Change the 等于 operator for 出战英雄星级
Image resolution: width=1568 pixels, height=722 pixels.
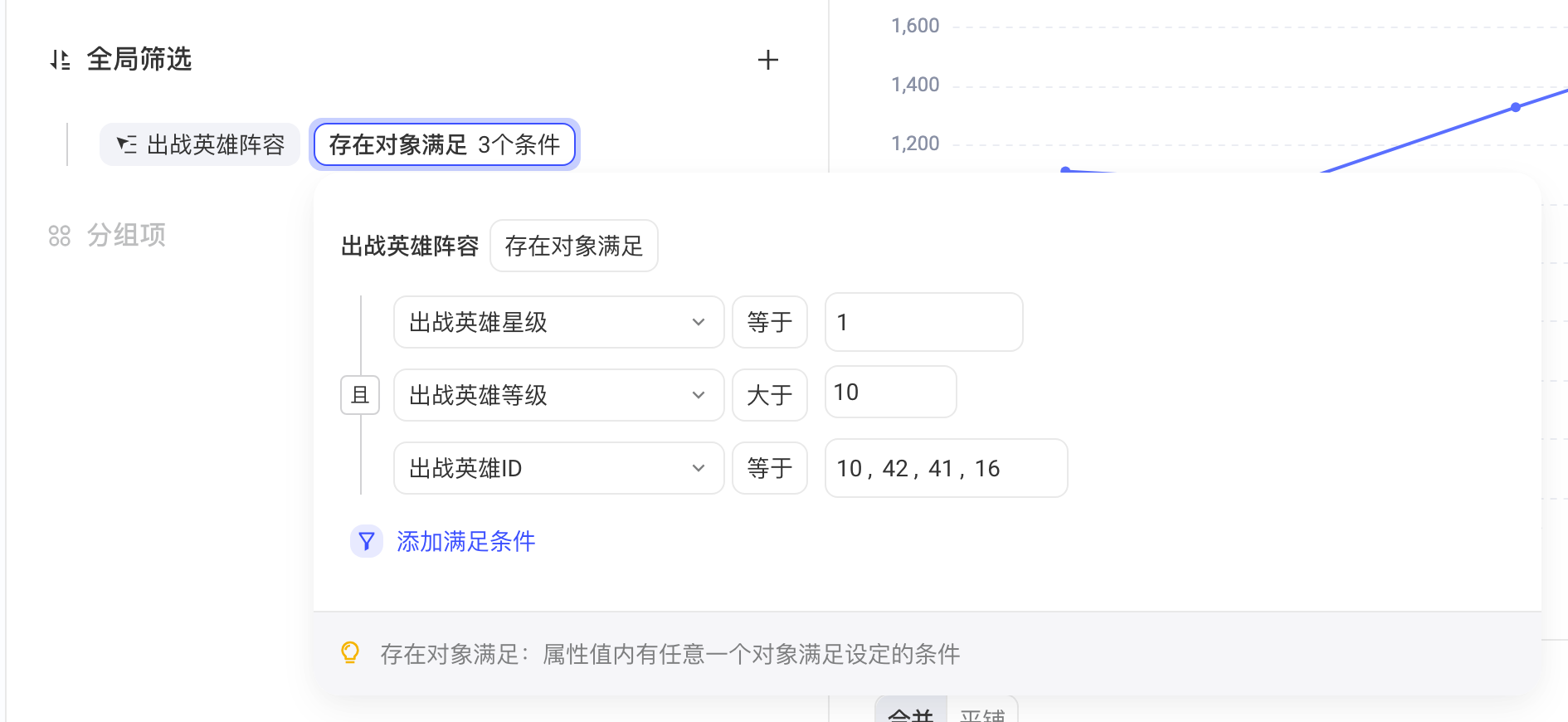pyautogui.click(x=770, y=322)
